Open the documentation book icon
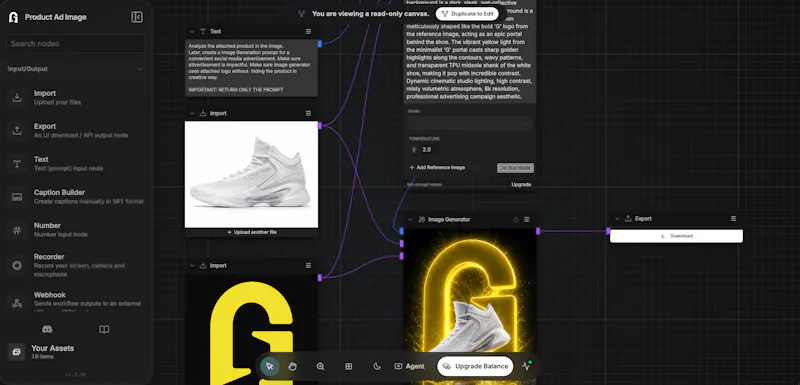 pos(104,329)
